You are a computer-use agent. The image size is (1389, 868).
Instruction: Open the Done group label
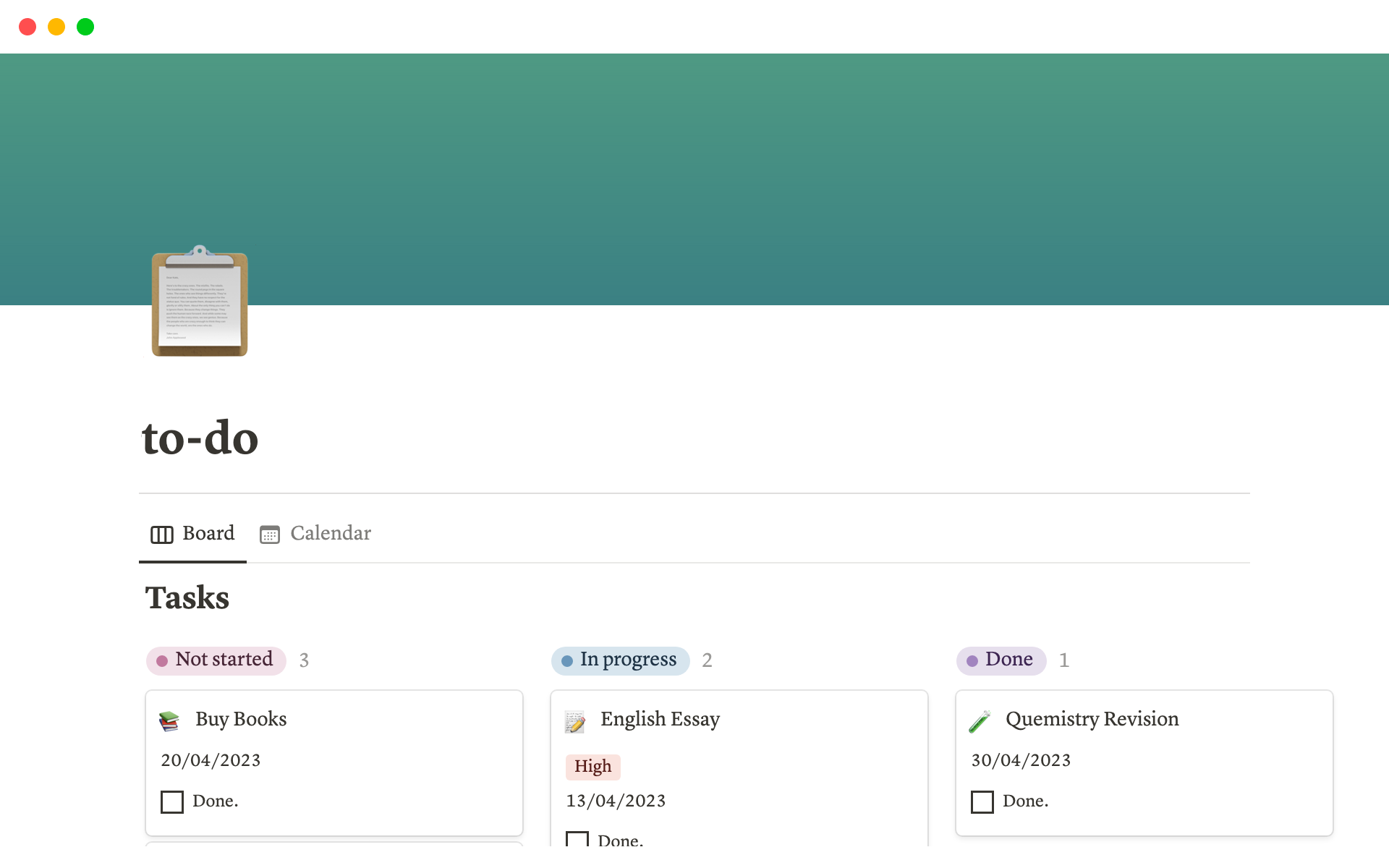(x=1001, y=660)
